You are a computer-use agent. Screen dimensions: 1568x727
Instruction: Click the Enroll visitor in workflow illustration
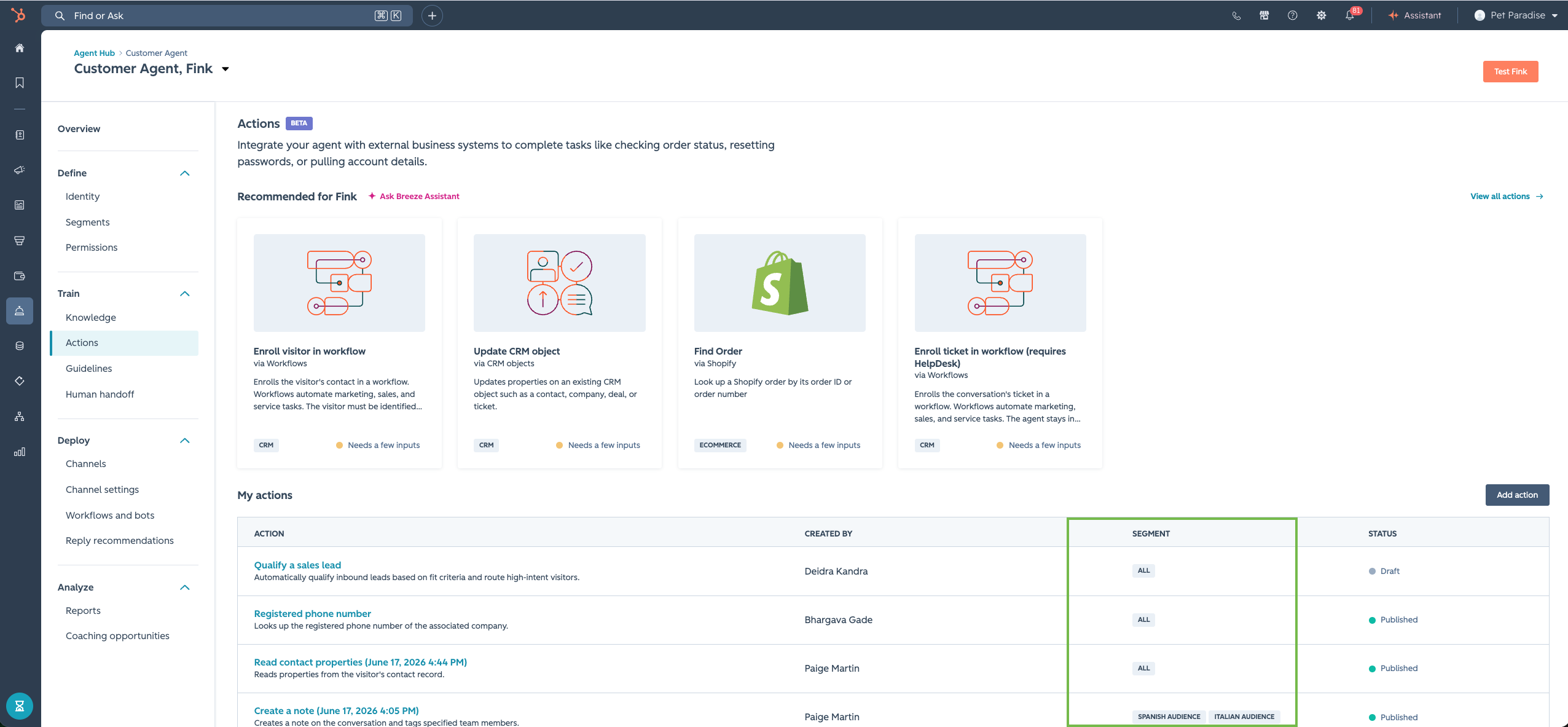[339, 283]
